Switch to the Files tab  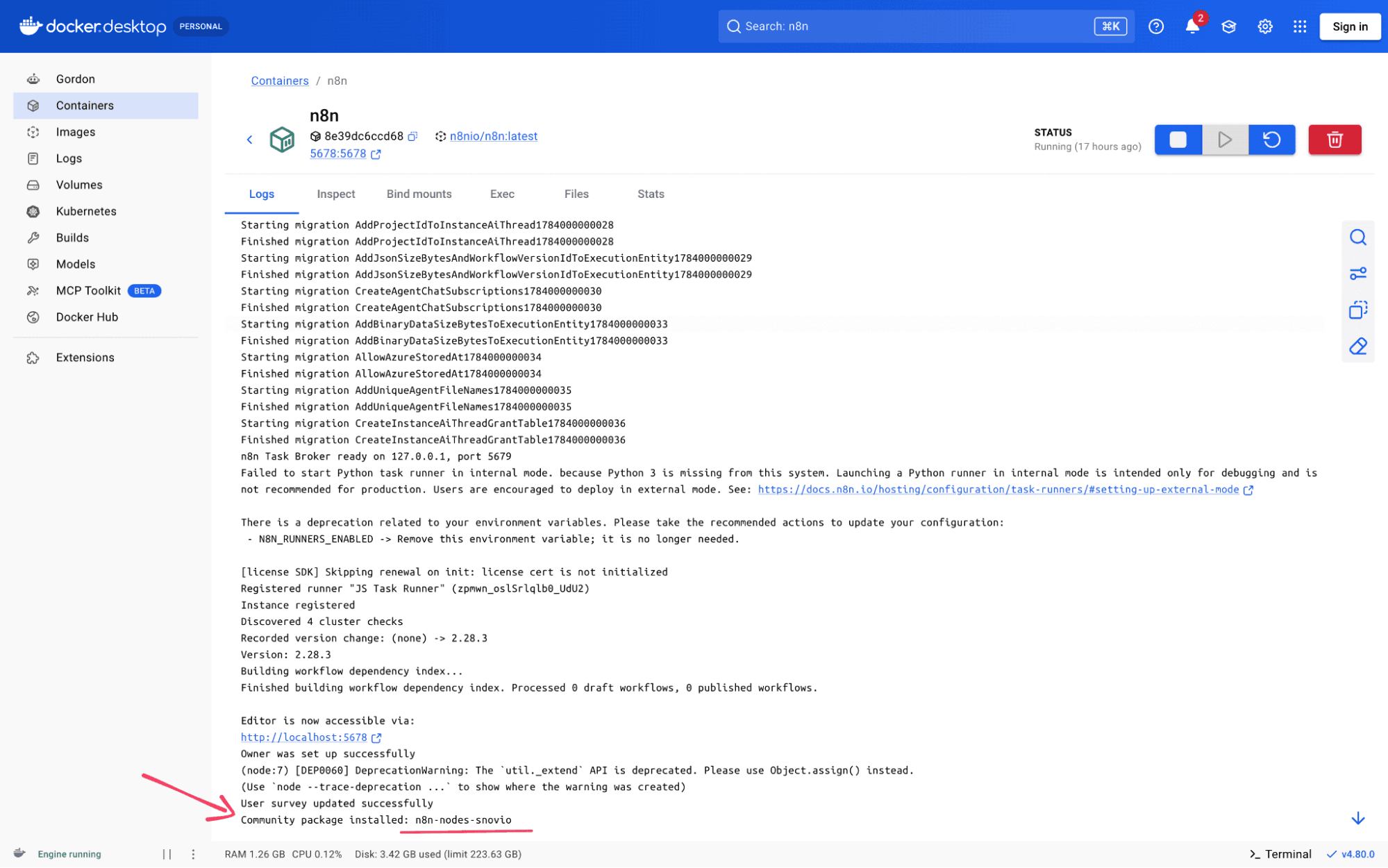click(576, 194)
